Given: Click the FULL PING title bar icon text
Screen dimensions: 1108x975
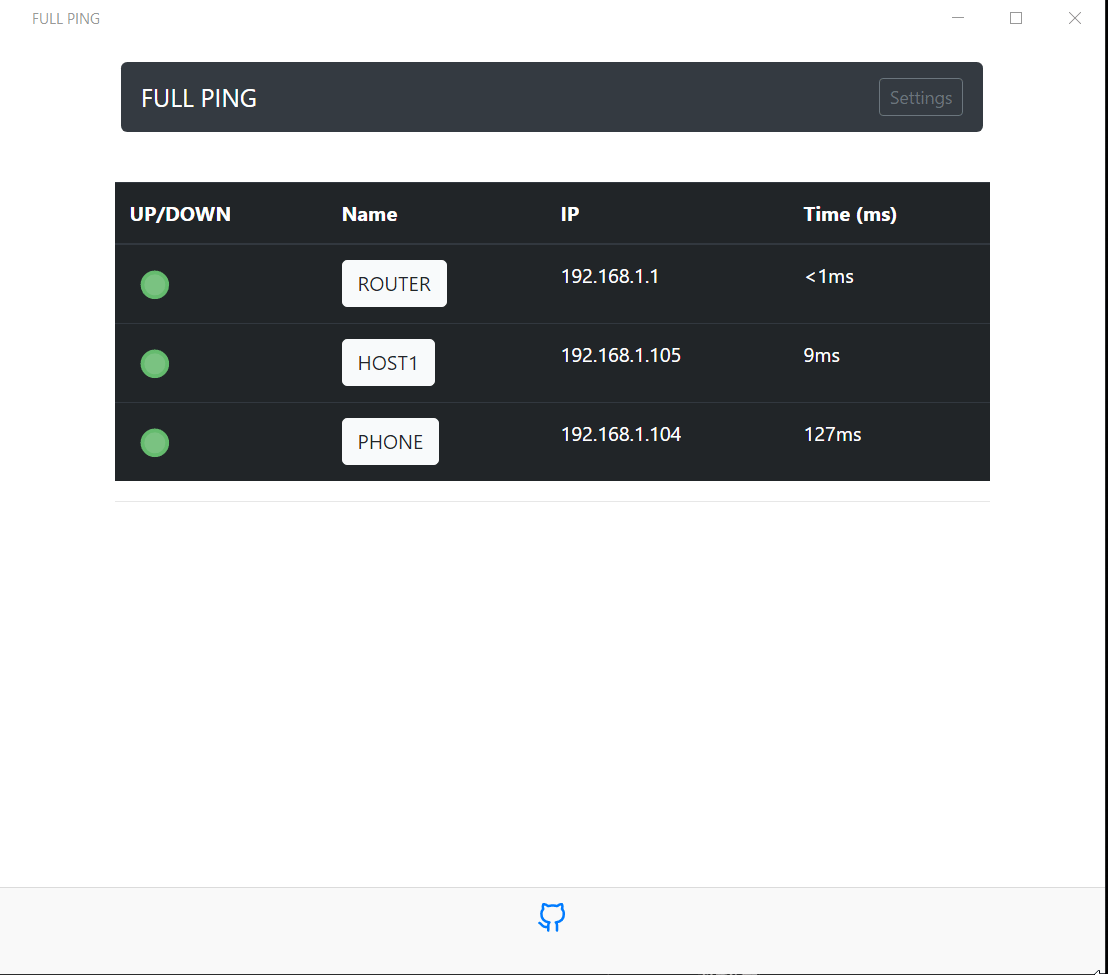Looking at the screenshot, I should pyautogui.click(x=66, y=18).
